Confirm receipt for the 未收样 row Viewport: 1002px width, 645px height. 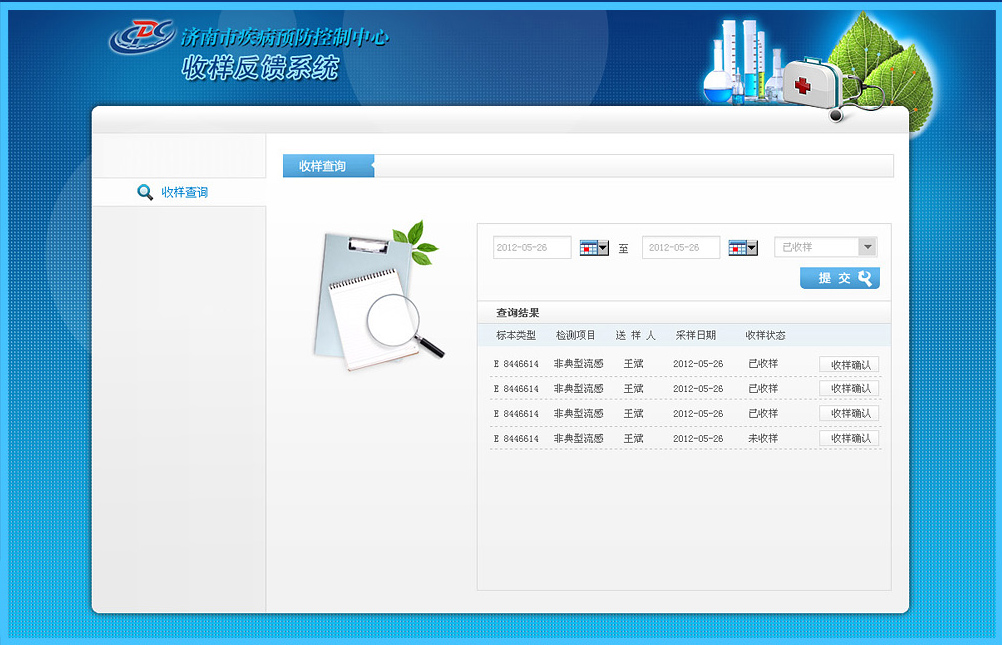(x=849, y=439)
